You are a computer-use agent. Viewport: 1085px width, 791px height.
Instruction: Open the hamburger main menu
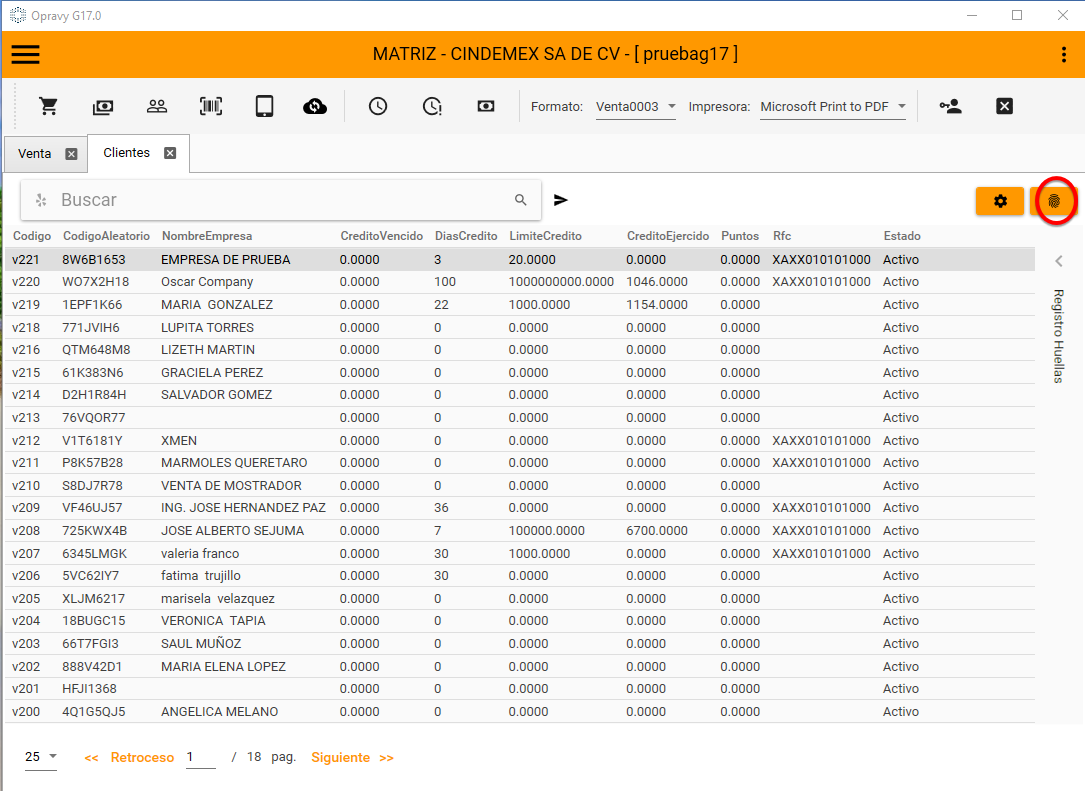pyautogui.click(x=26, y=54)
